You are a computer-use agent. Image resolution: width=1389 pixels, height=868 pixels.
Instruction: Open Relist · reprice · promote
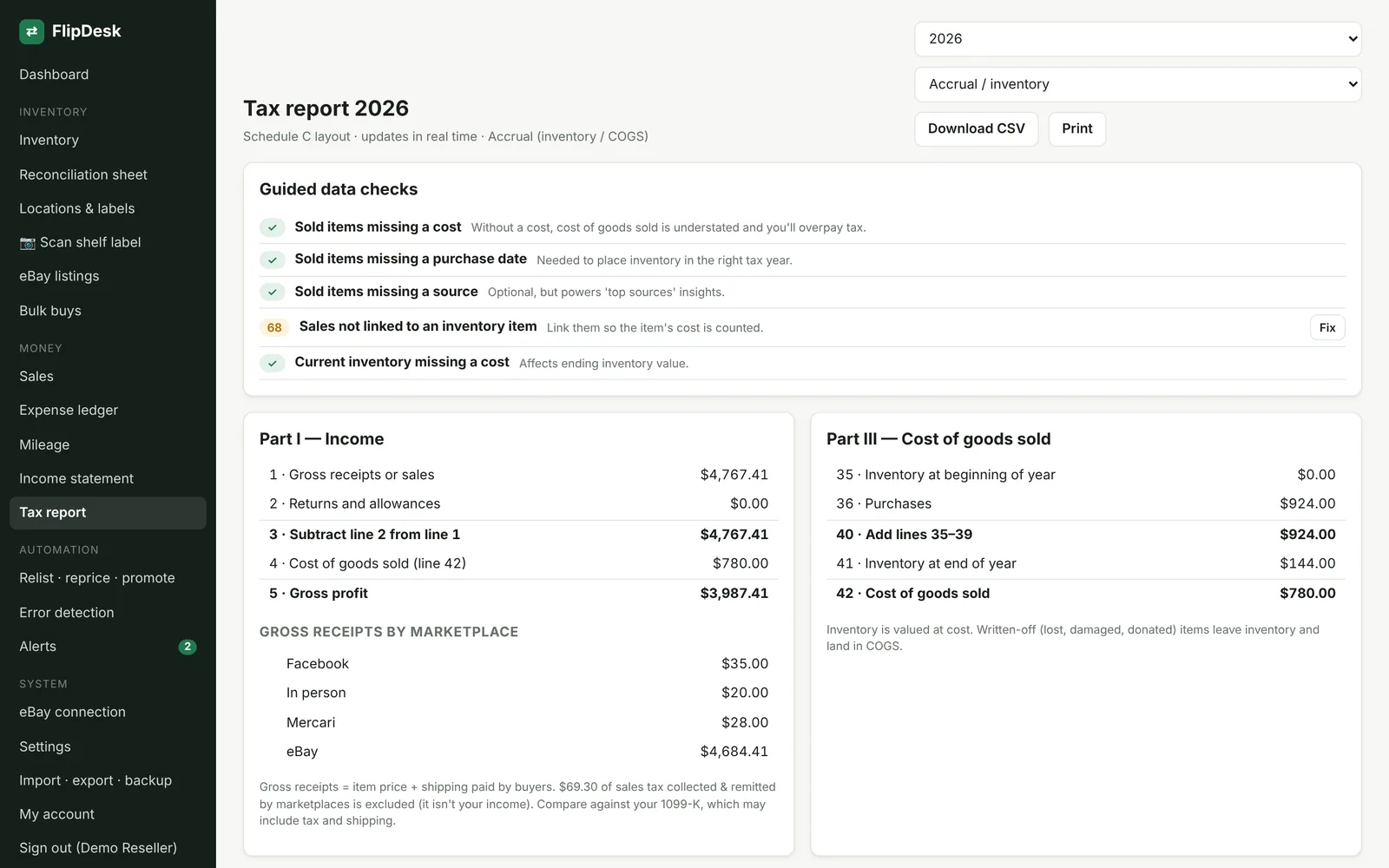(x=108, y=578)
